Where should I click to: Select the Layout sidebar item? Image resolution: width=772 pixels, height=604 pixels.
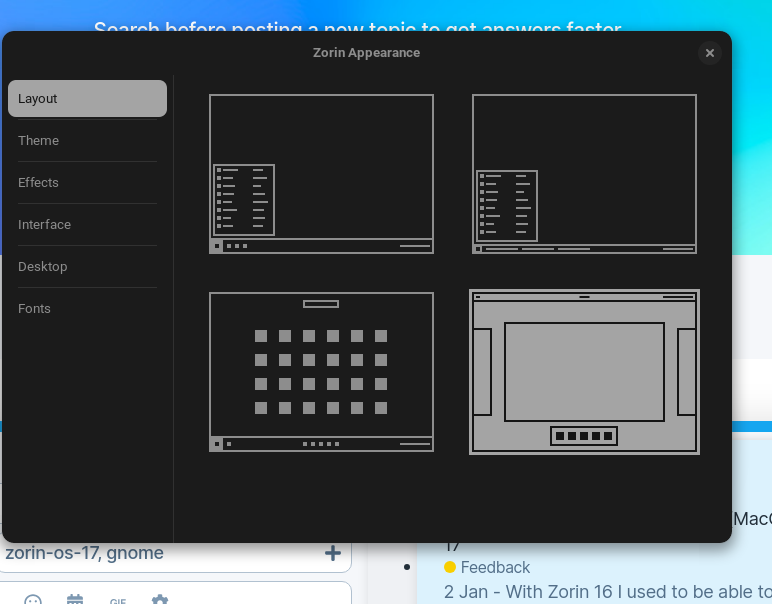(x=88, y=98)
